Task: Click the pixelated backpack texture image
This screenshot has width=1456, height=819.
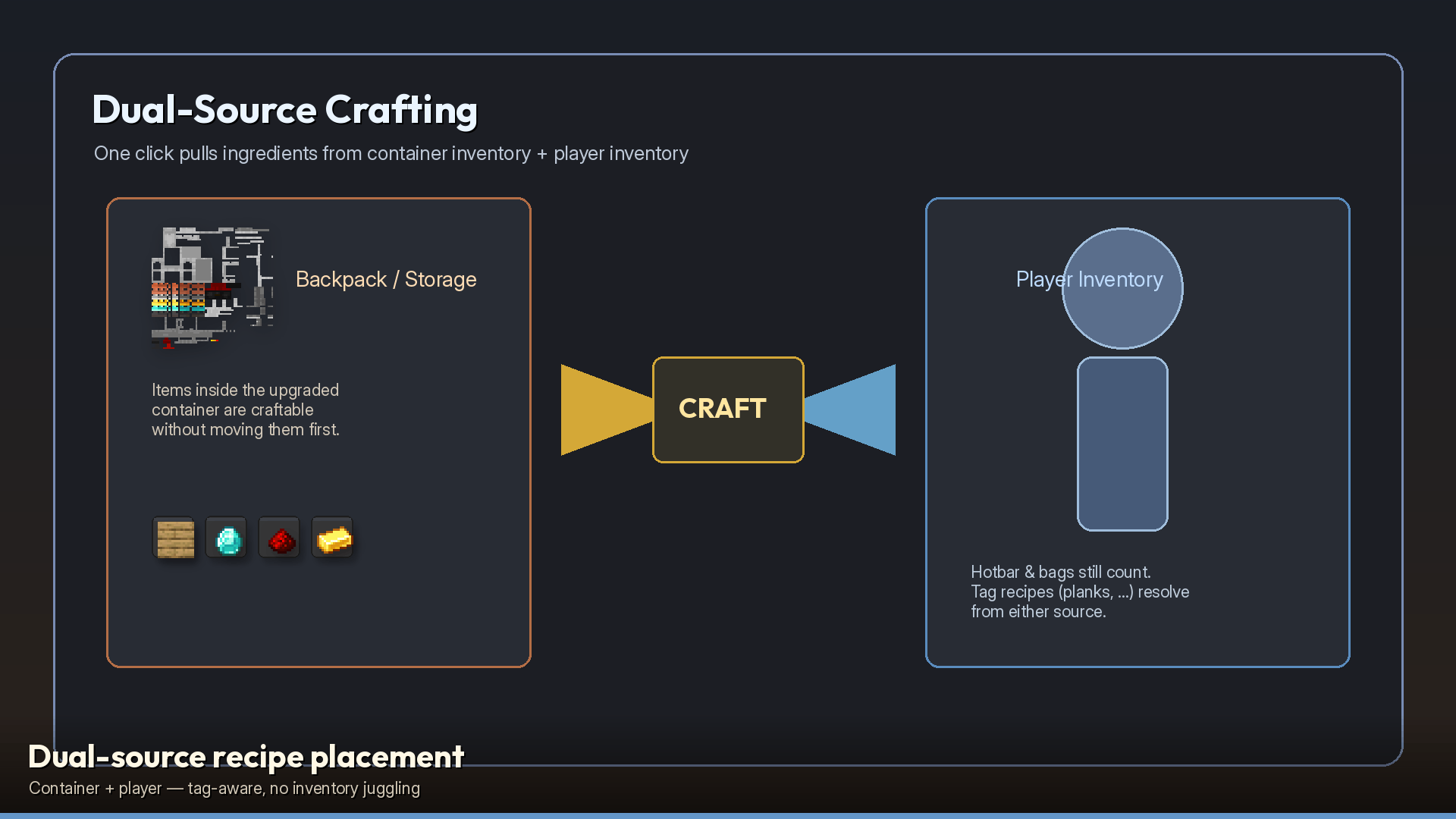Action: tap(212, 288)
